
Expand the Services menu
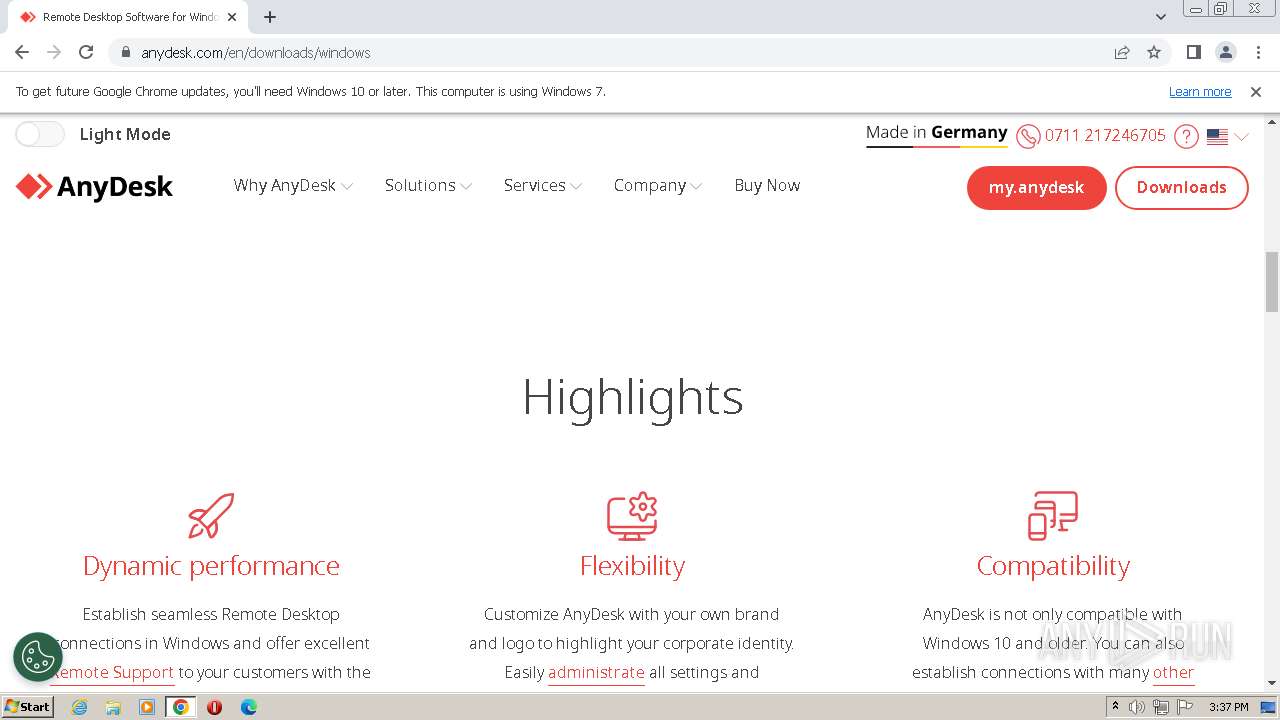point(543,185)
